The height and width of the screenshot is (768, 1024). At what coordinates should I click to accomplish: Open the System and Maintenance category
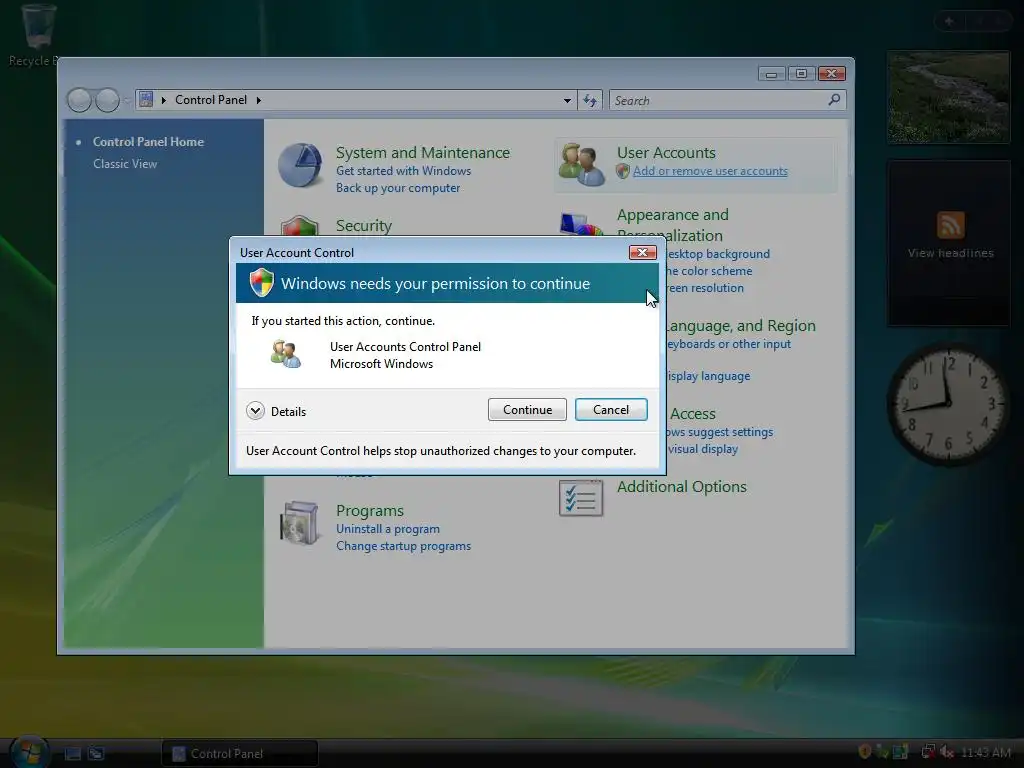point(423,152)
